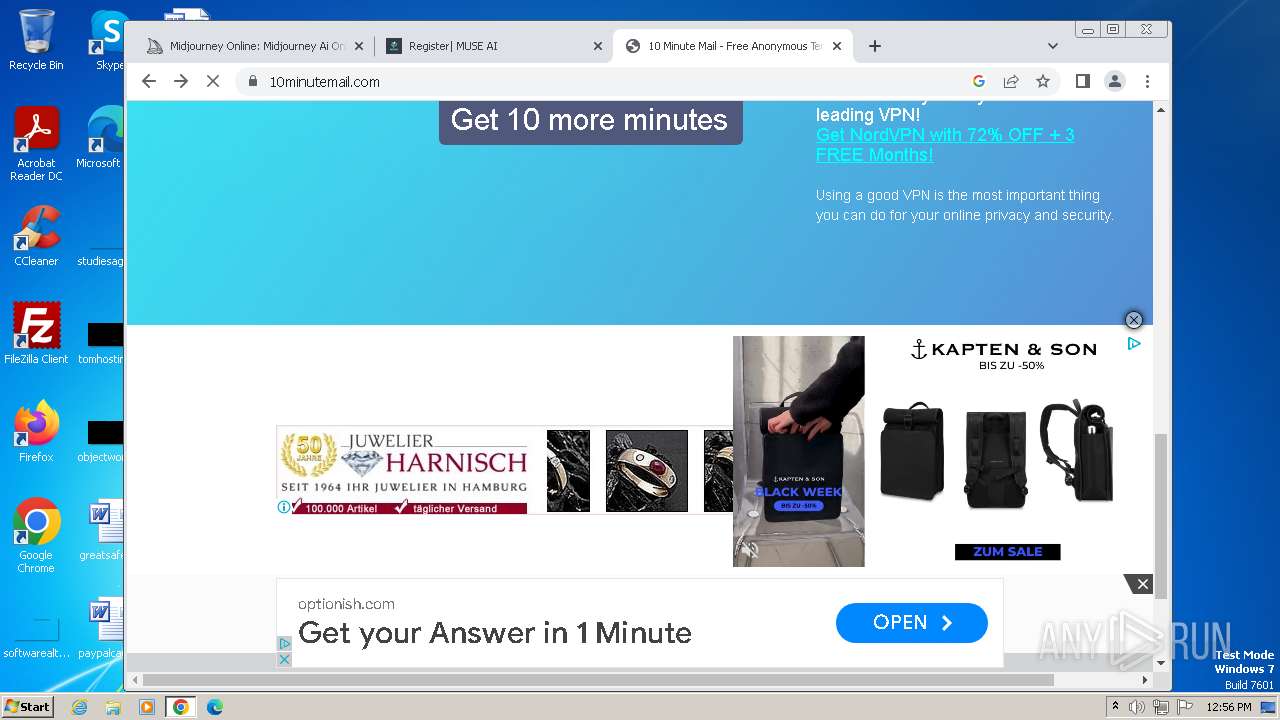Open Windows Media Player taskbar icon
The height and width of the screenshot is (720, 1280).
pyautogui.click(x=147, y=707)
